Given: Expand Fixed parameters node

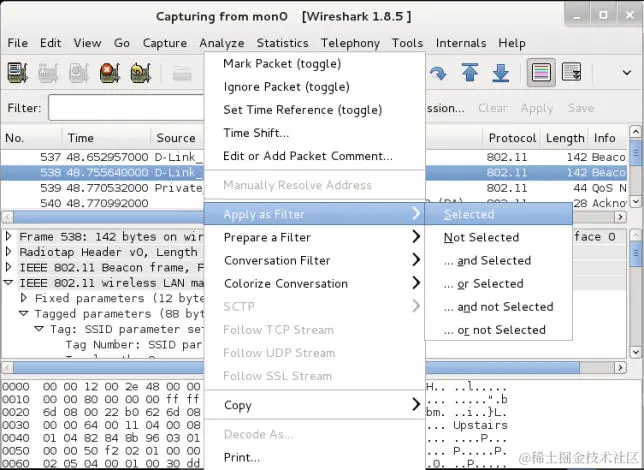Looking at the screenshot, I should pos(24,298).
